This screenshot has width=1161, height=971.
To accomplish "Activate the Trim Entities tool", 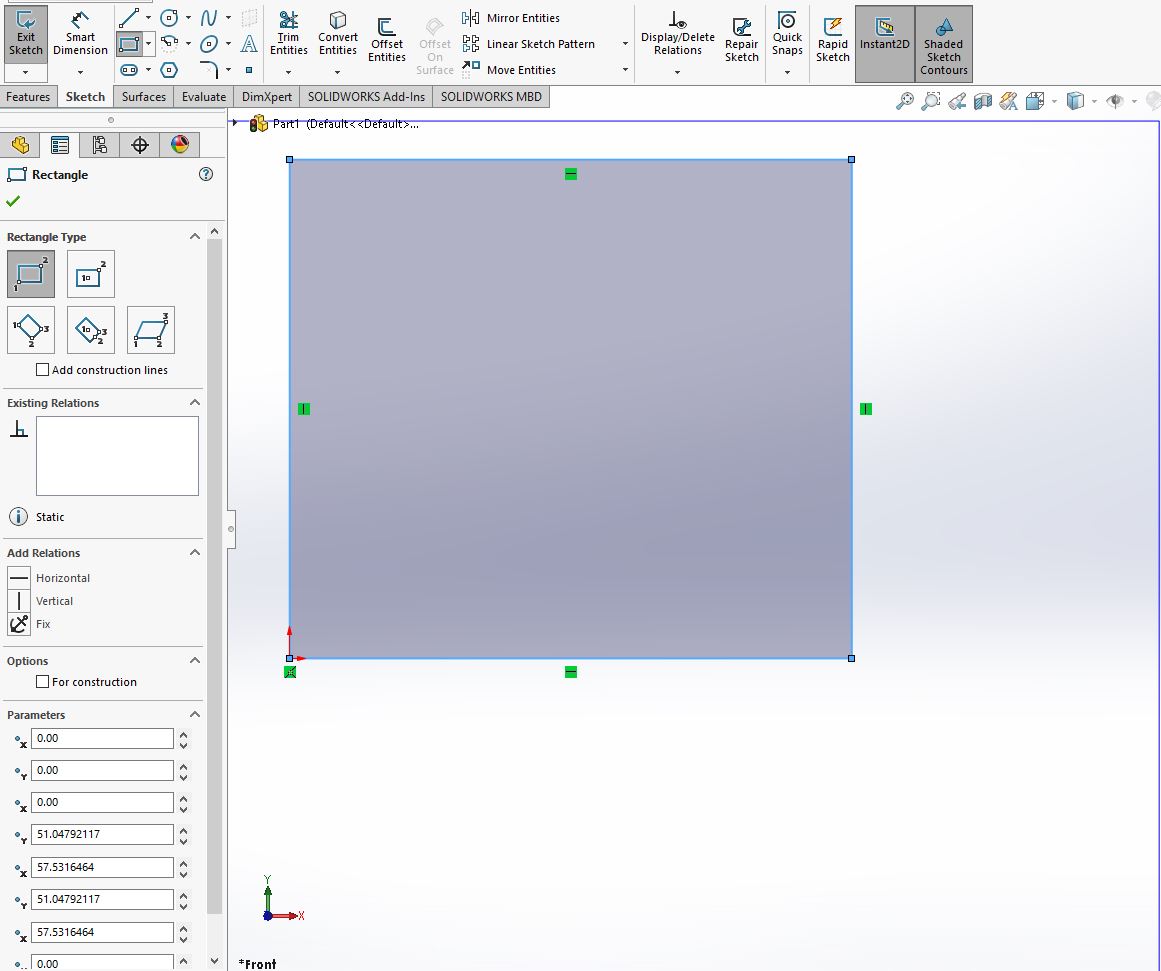I will click(288, 37).
